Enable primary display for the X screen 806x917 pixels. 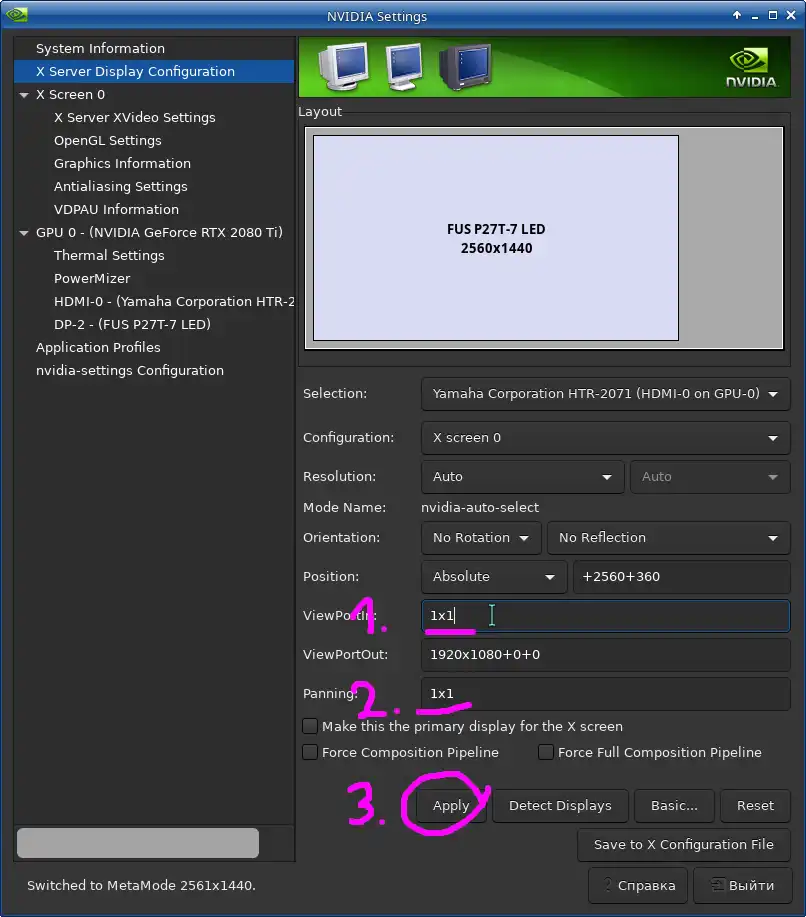pos(310,726)
